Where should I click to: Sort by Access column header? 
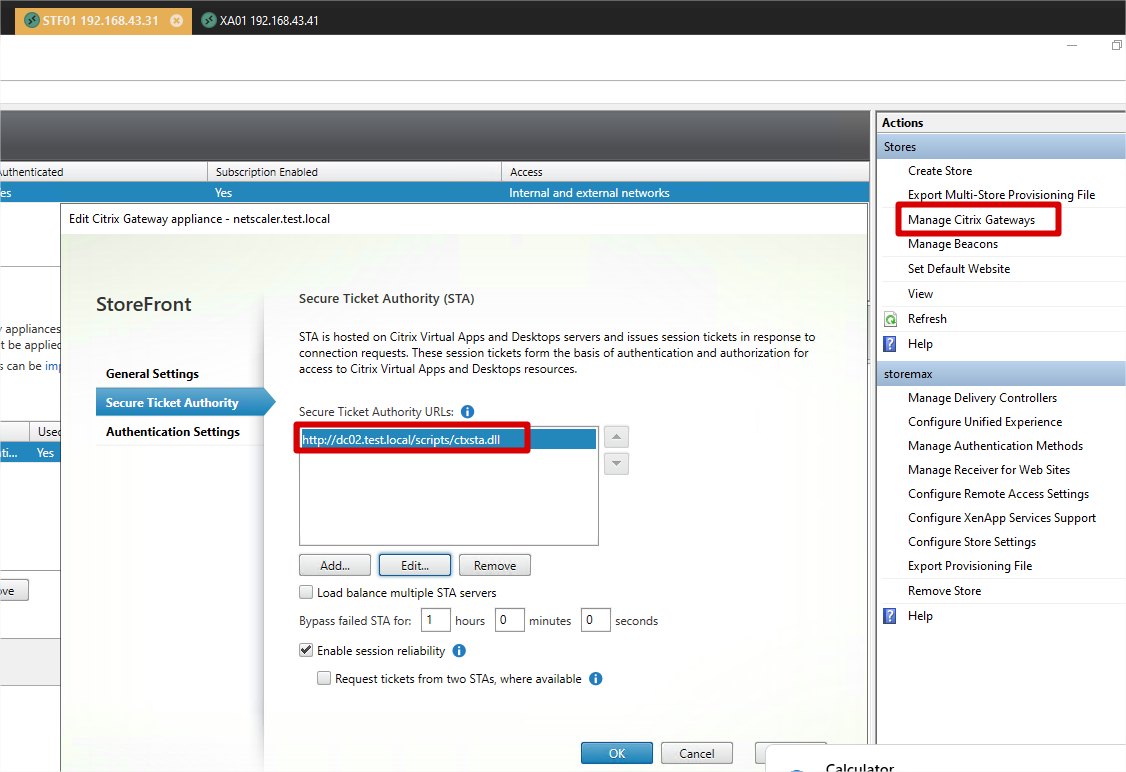[x=684, y=172]
